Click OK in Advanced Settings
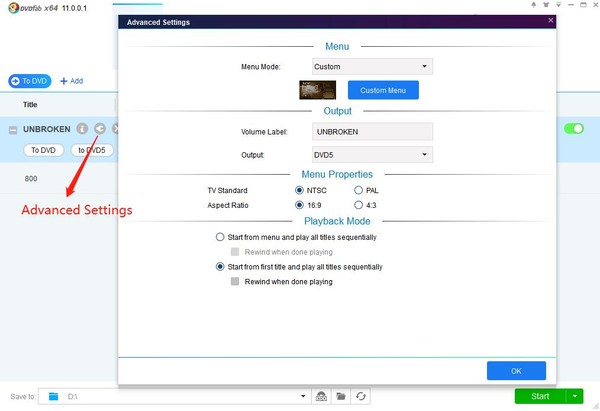The height and width of the screenshot is (411, 600). click(516, 371)
